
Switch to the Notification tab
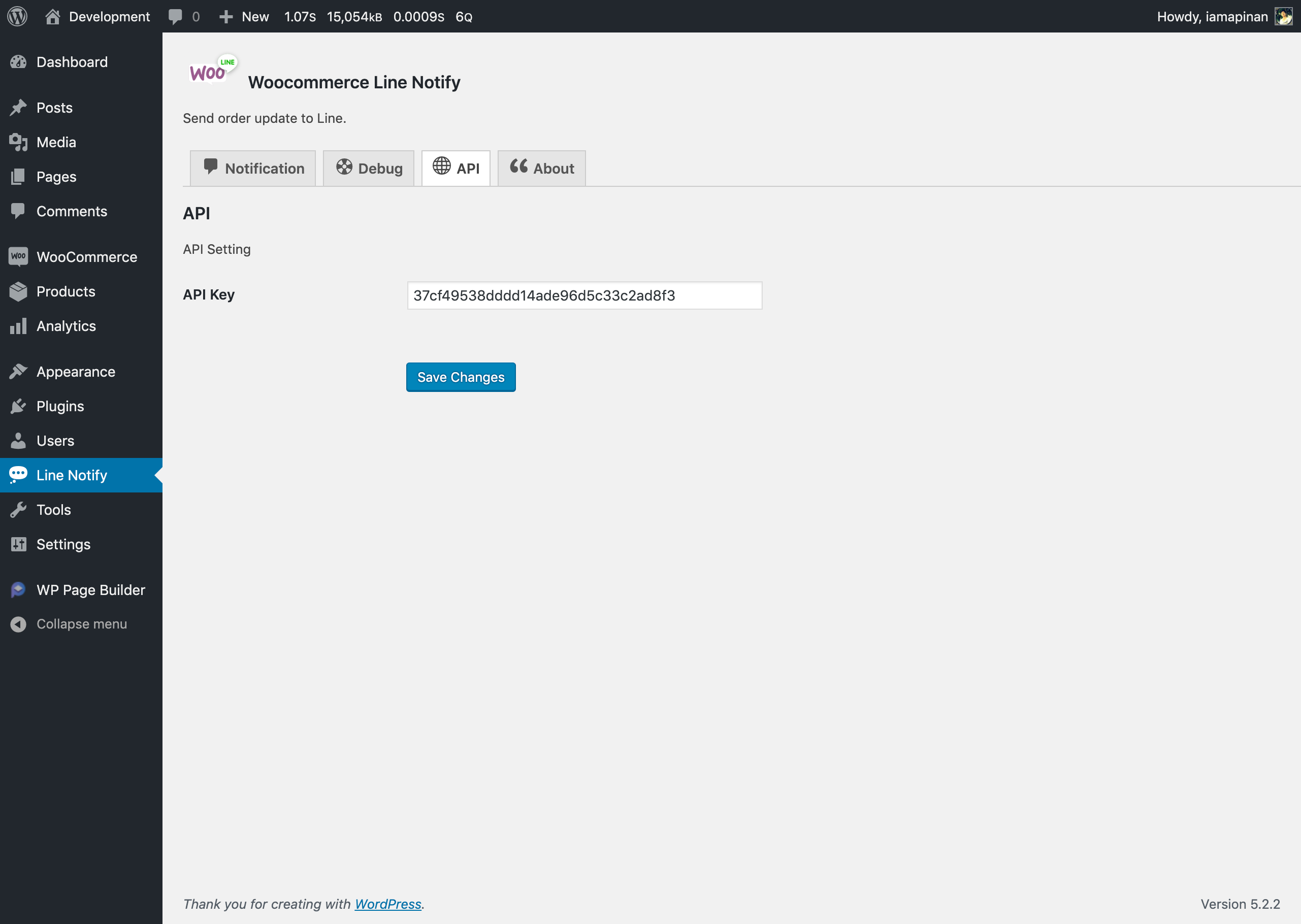click(x=253, y=169)
